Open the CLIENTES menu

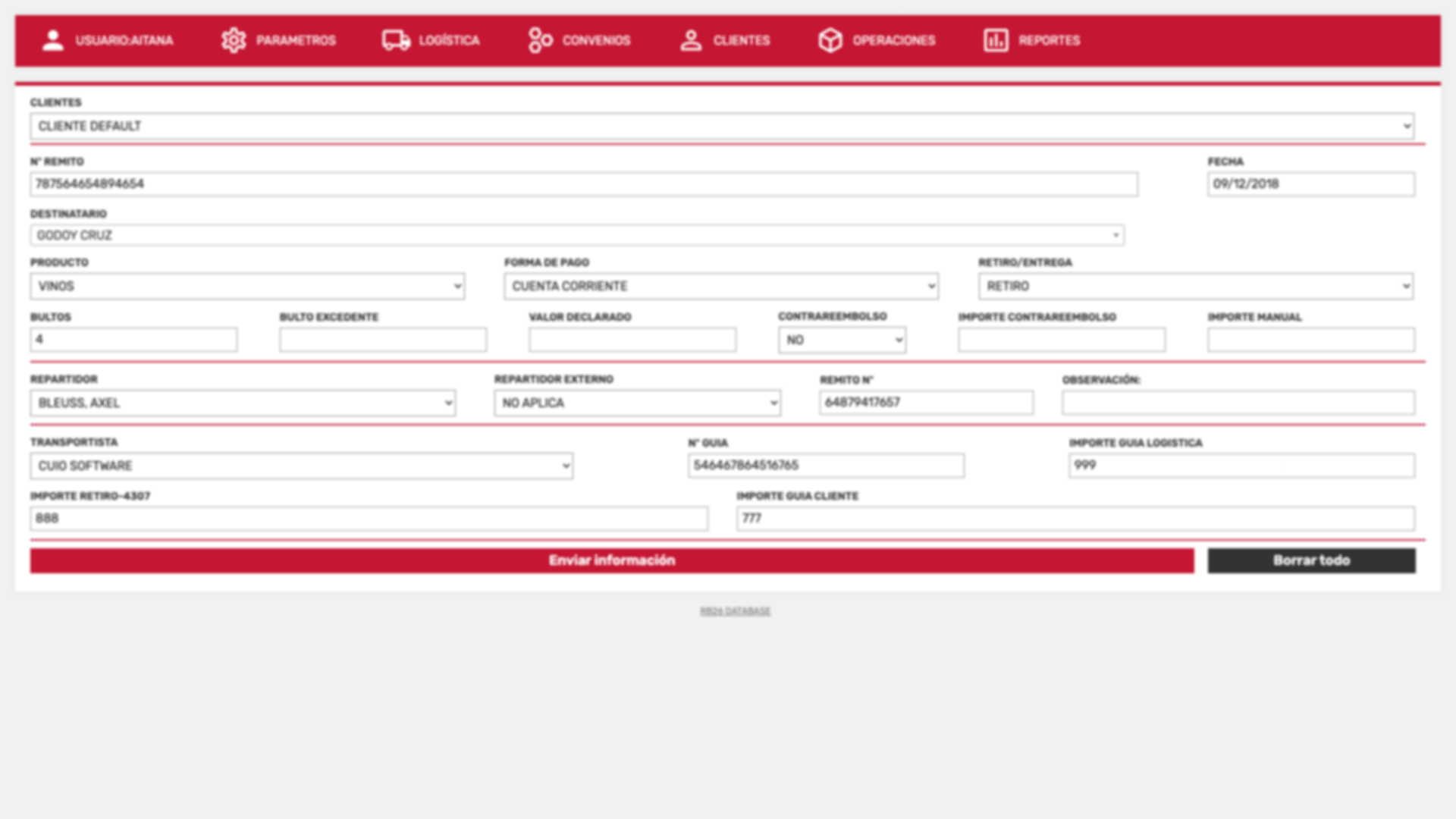(742, 40)
